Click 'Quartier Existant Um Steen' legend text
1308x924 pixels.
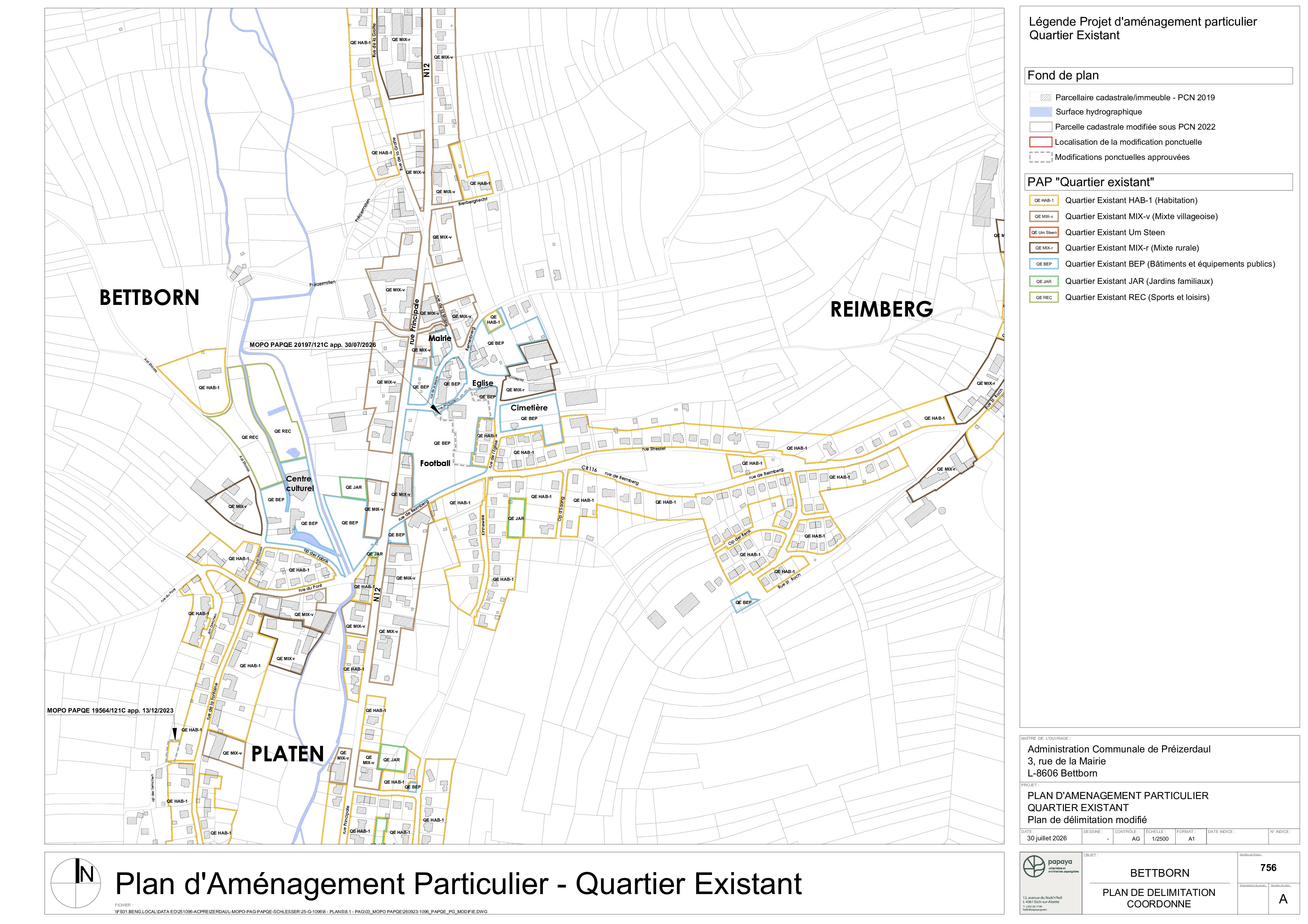(x=1115, y=232)
